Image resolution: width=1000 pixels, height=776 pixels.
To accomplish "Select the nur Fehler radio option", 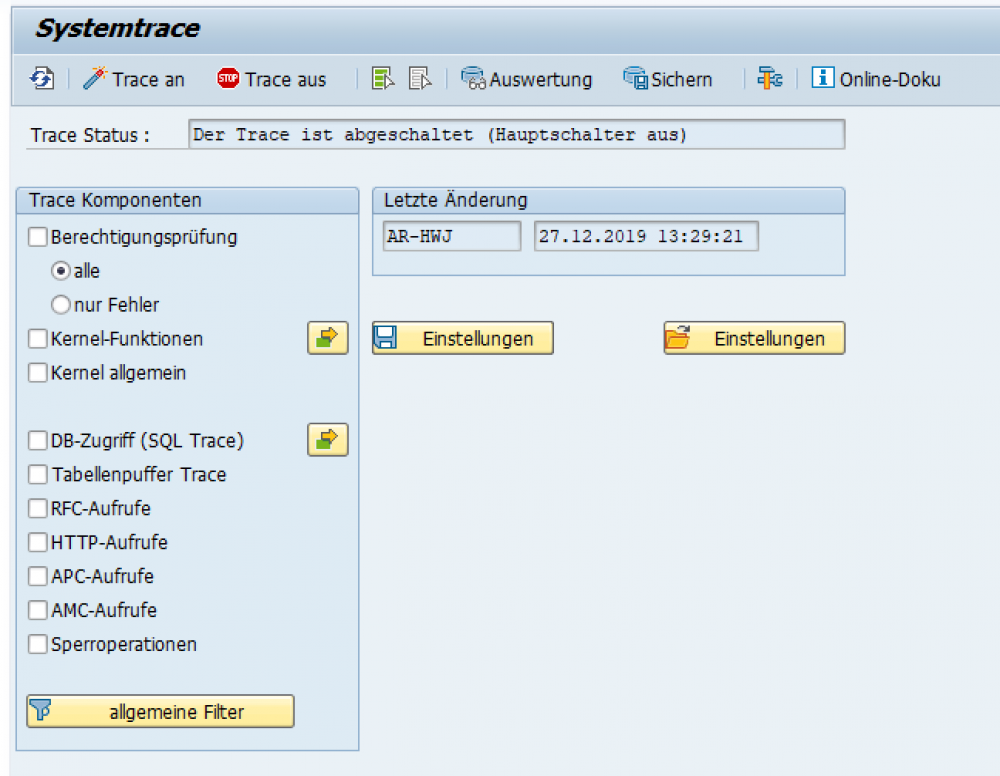I will point(59,304).
